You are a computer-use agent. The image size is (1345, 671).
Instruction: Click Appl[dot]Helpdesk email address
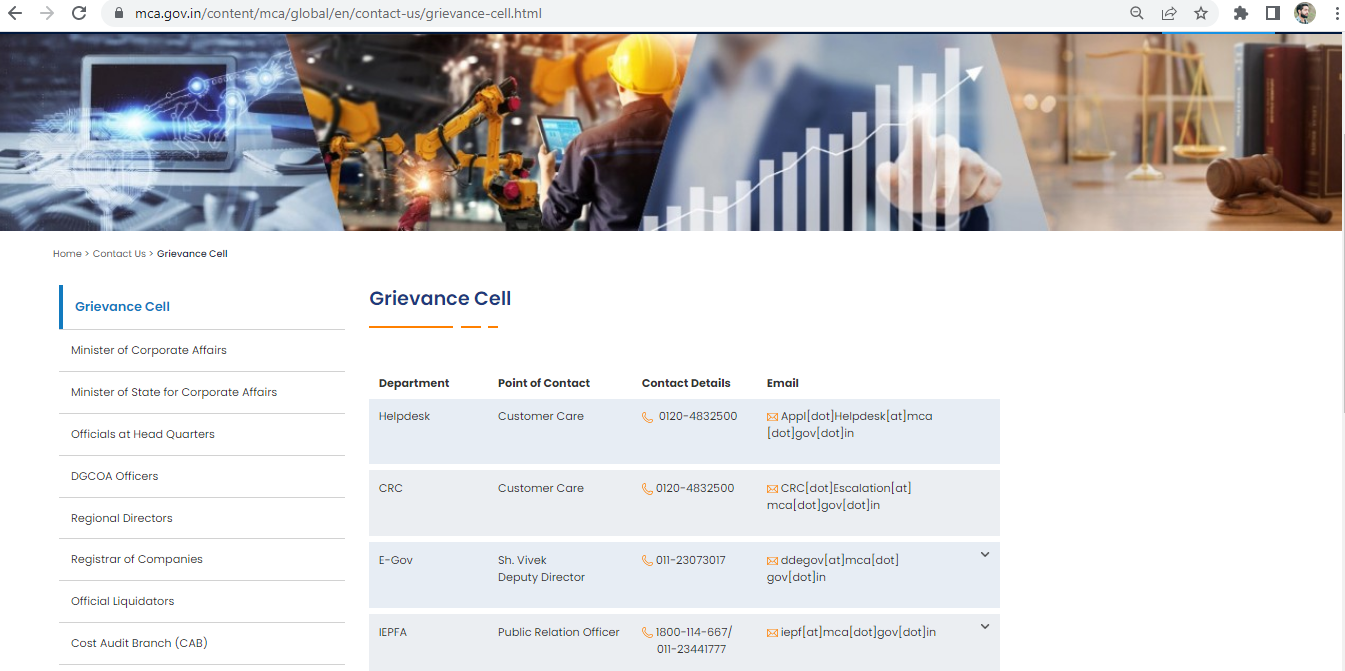point(850,425)
